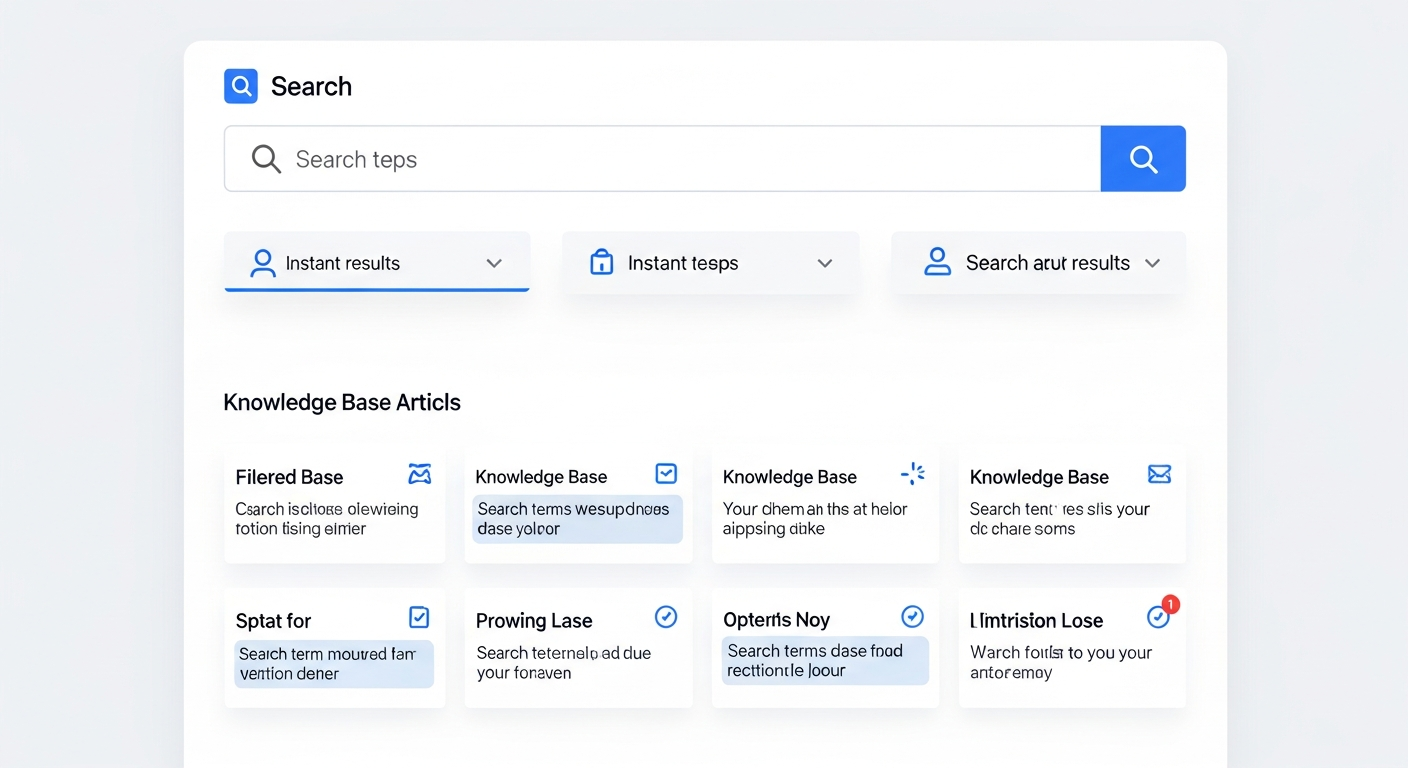1408x768 pixels.
Task: Select the person icon beside Instant results
Action: 262,262
